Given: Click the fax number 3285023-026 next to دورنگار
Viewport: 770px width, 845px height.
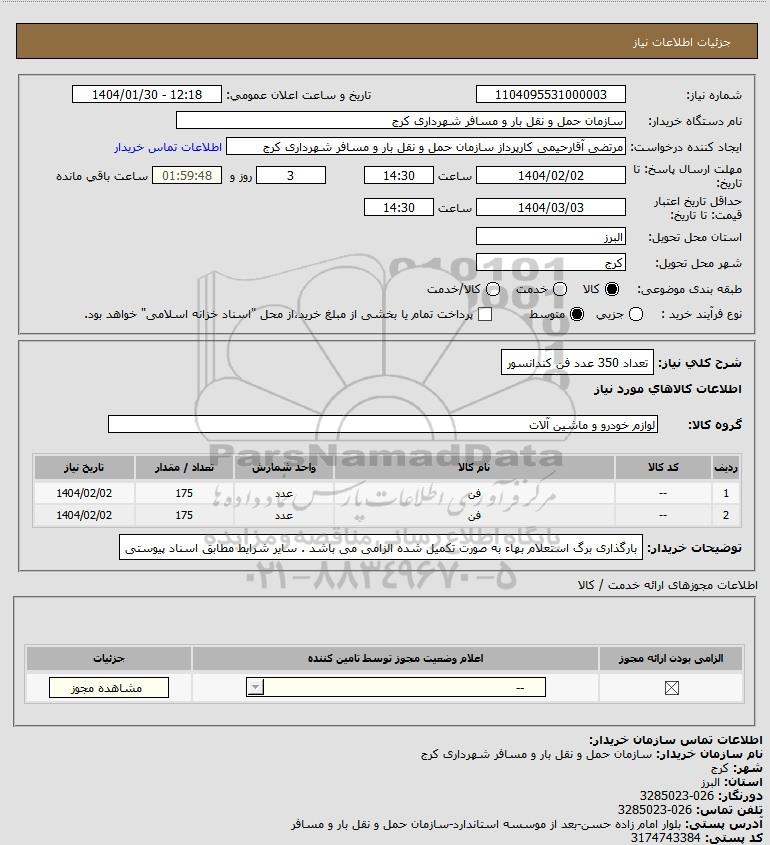Looking at the screenshot, I should [x=677, y=795].
